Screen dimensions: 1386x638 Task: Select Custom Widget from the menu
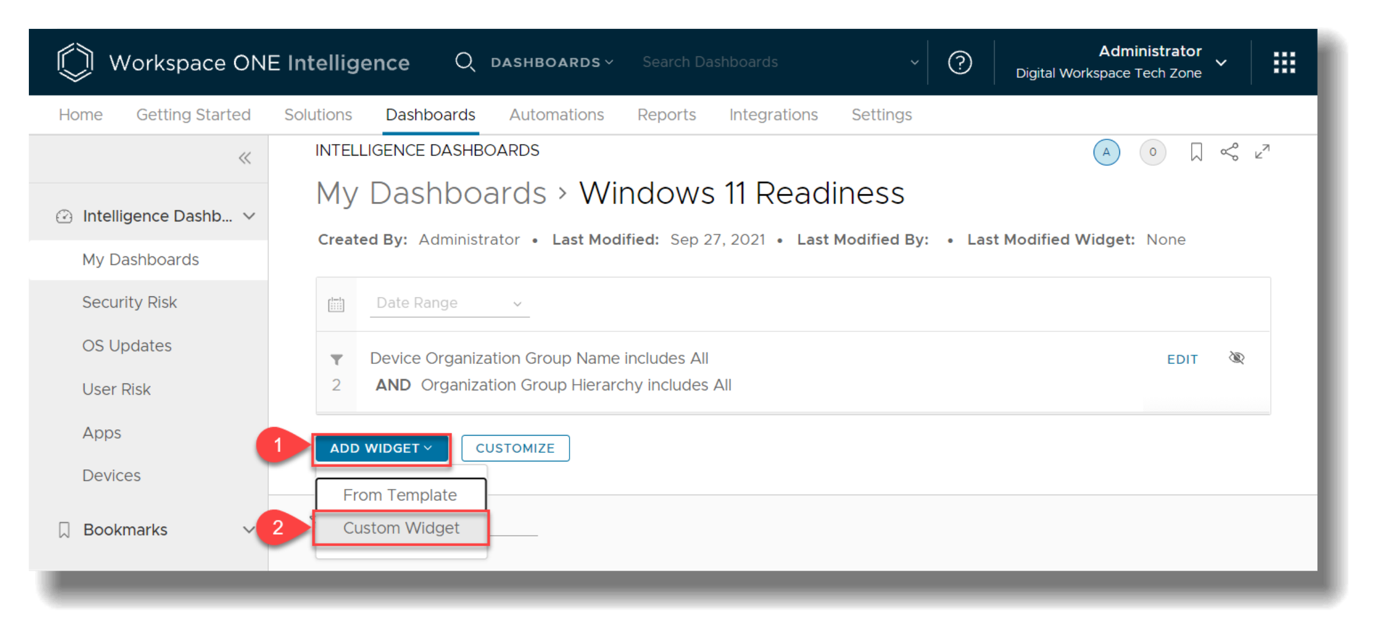pos(401,528)
